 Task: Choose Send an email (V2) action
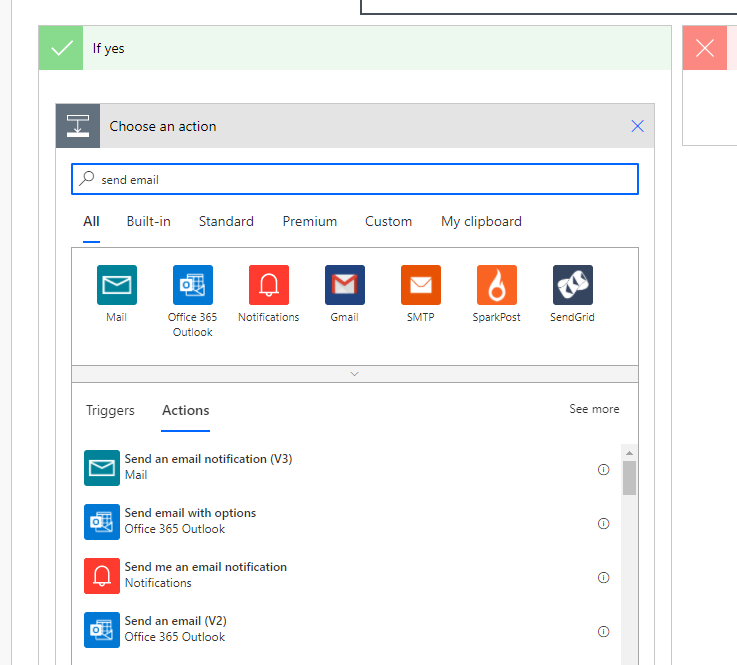346,630
